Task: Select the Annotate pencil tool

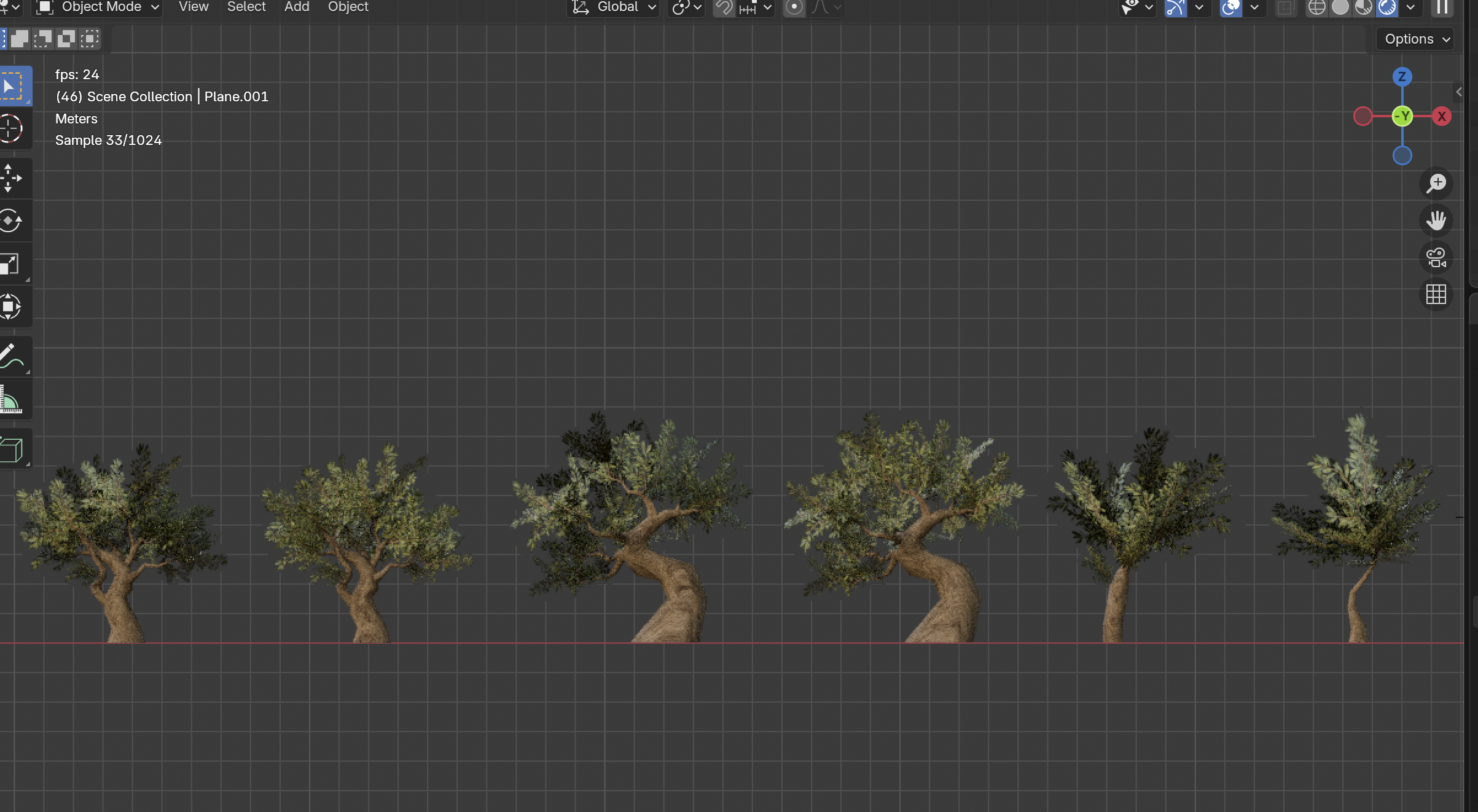Action: 11,356
